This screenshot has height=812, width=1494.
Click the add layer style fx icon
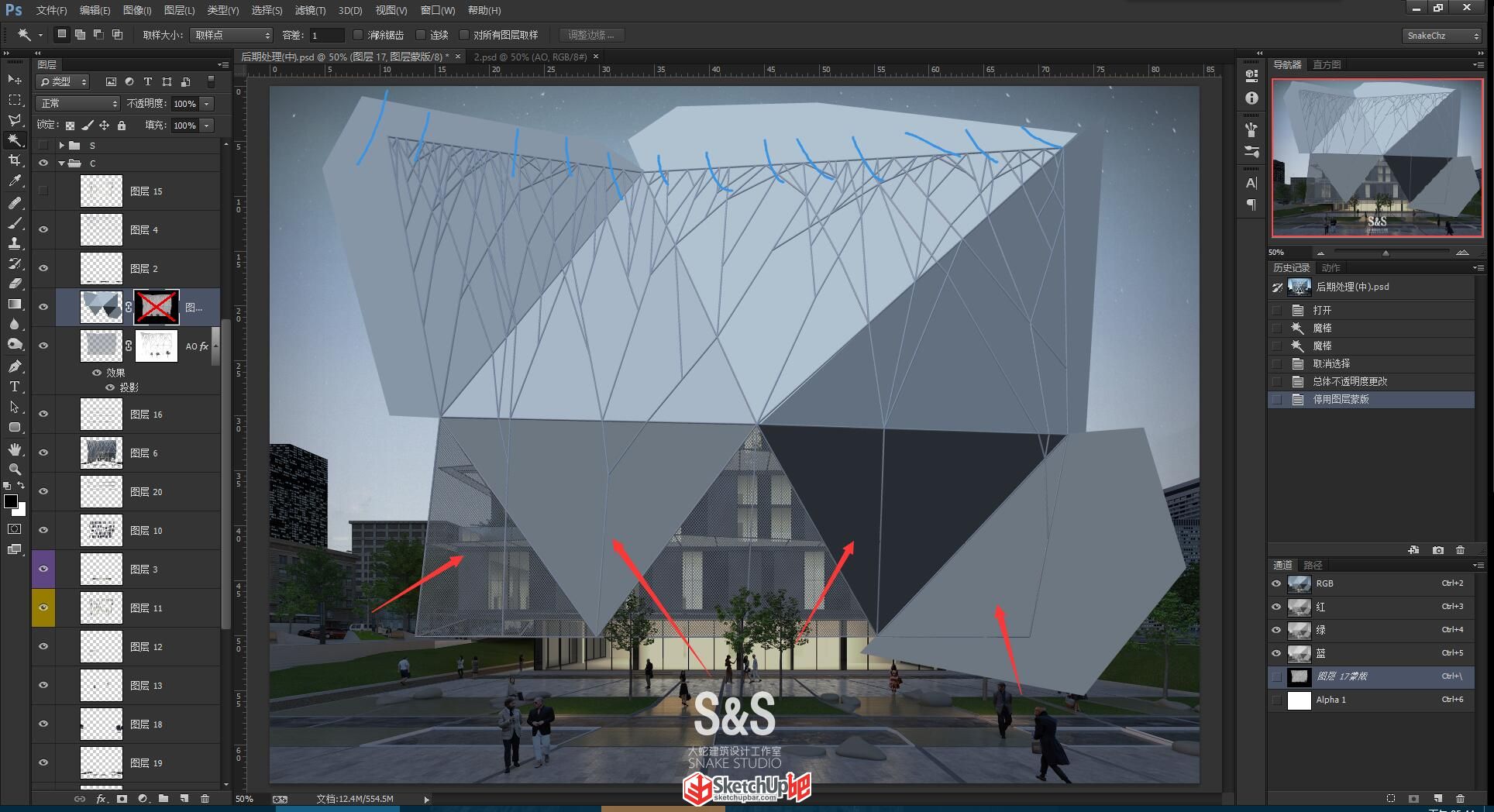[x=101, y=799]
